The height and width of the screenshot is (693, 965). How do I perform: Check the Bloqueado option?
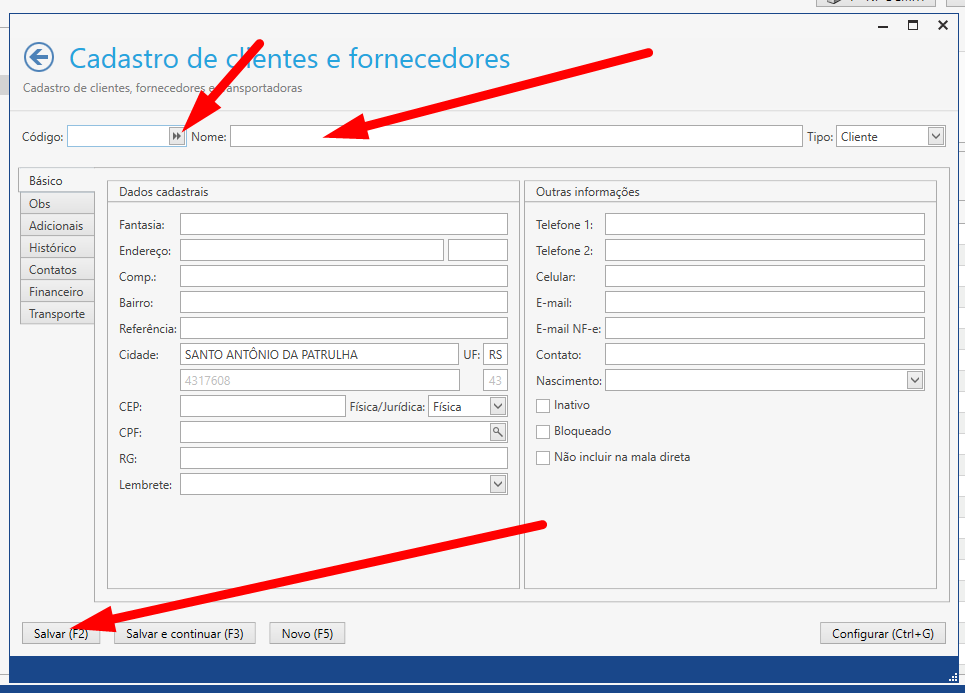click(x=544, y=432)
